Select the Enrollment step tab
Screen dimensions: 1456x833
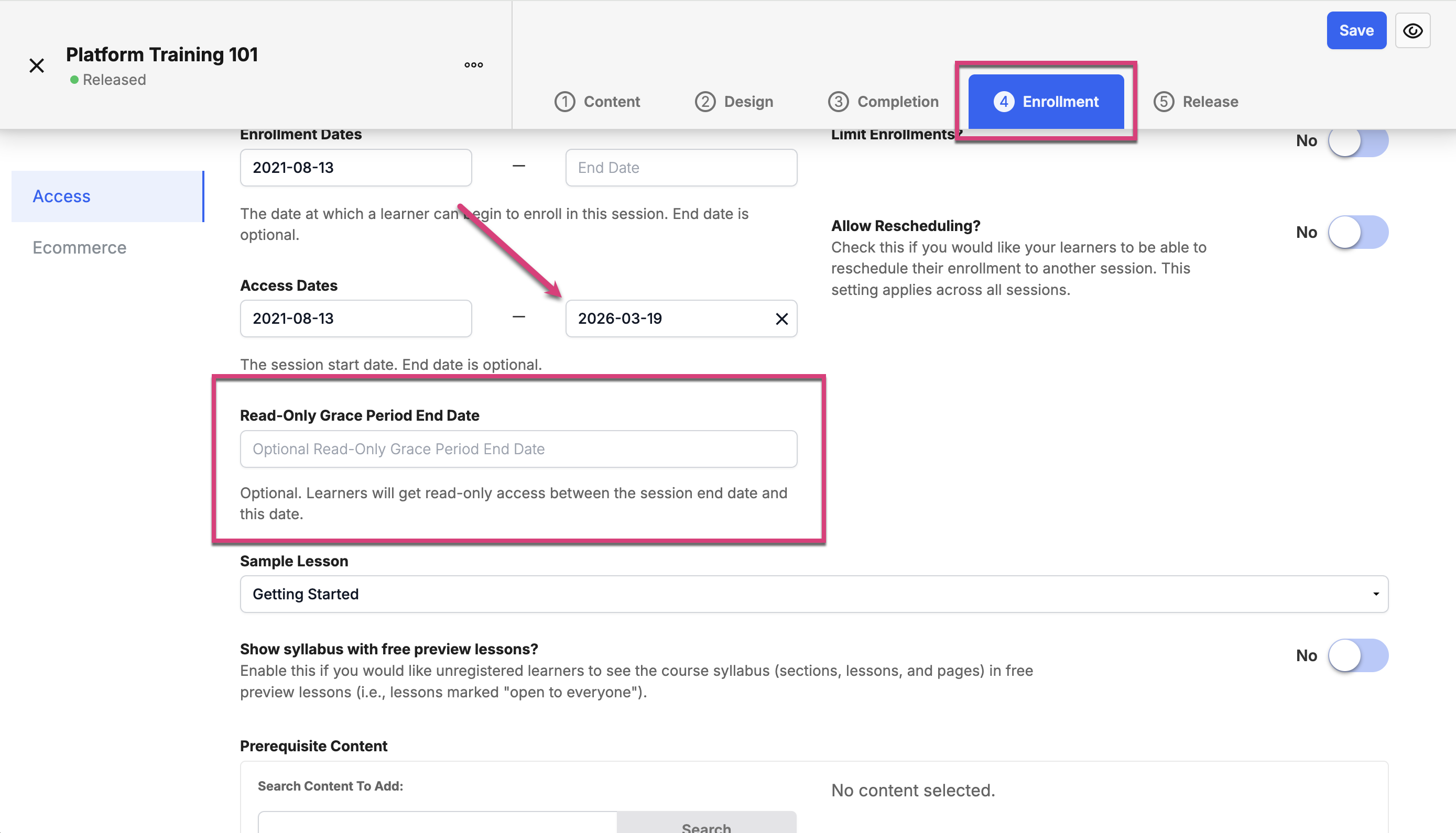click(1046, 101)
